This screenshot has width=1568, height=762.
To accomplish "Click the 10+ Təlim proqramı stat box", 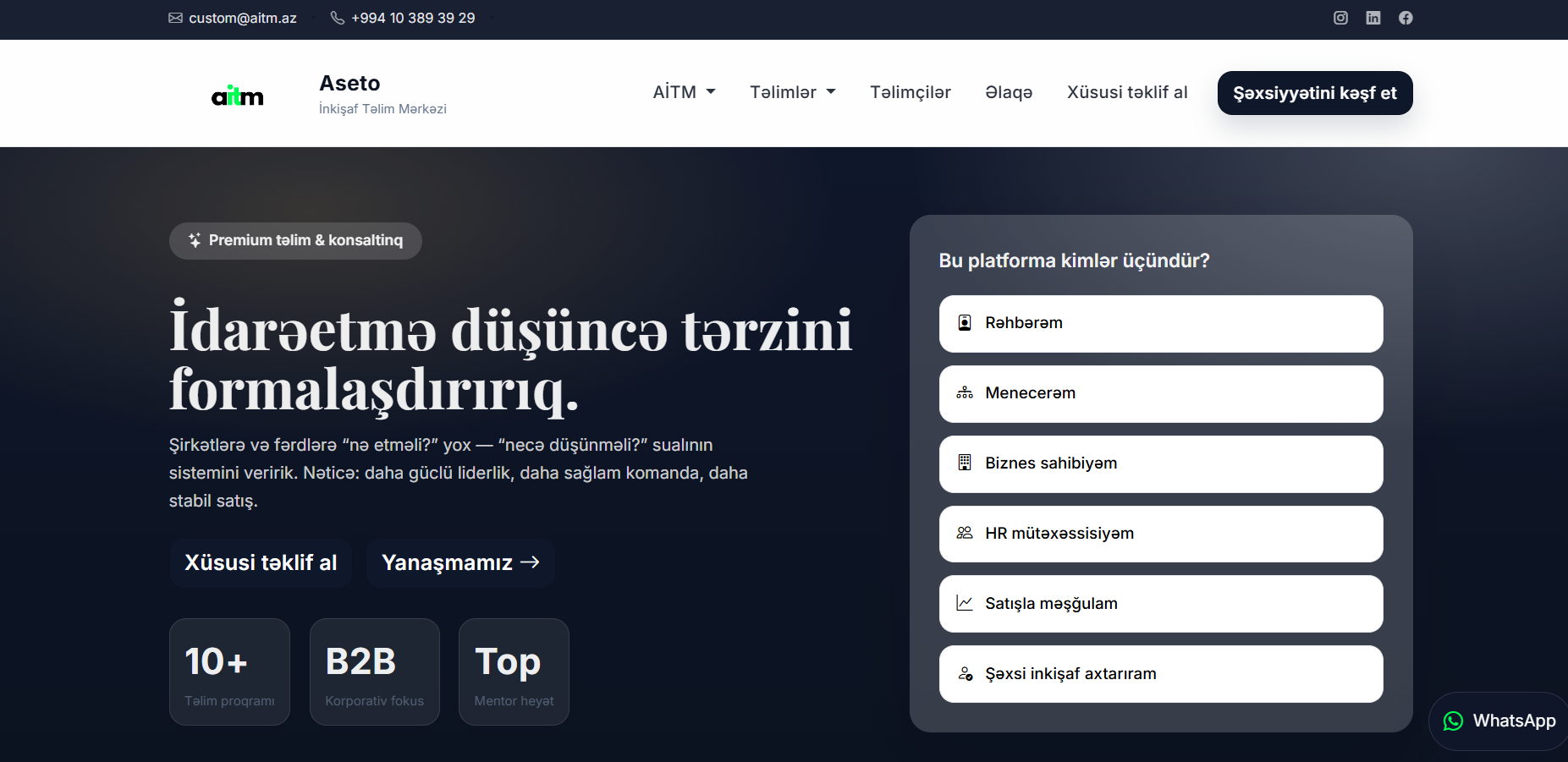I will click(229, 672).
